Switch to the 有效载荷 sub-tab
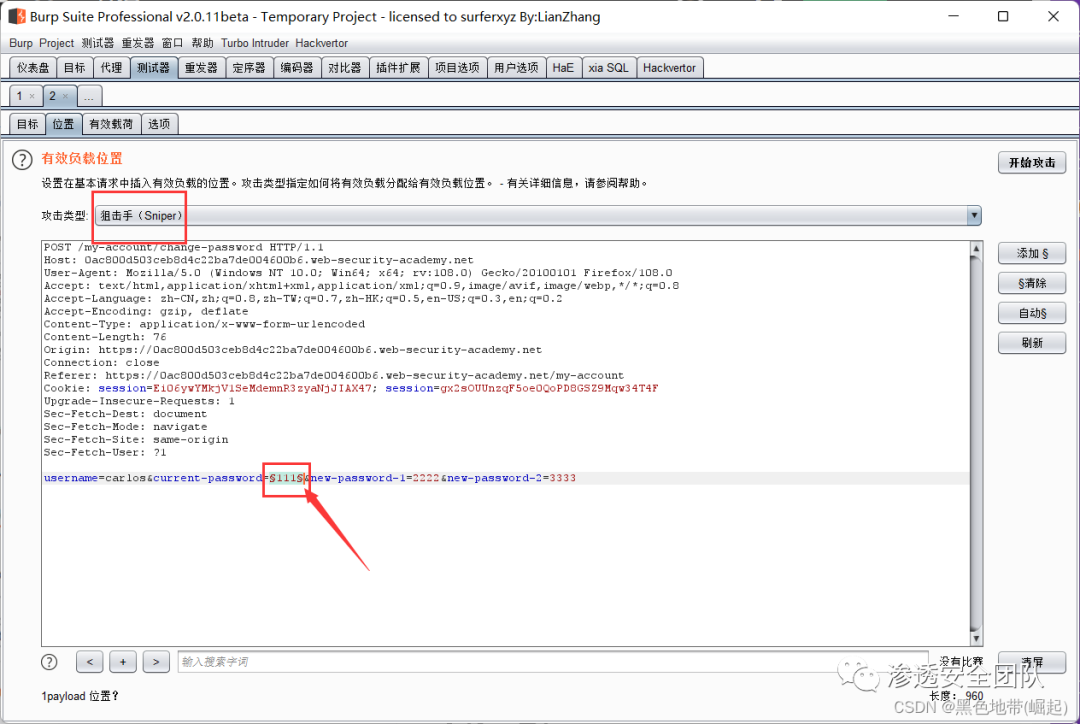This screenshot has width=1080, height=724. click(111, 124)
